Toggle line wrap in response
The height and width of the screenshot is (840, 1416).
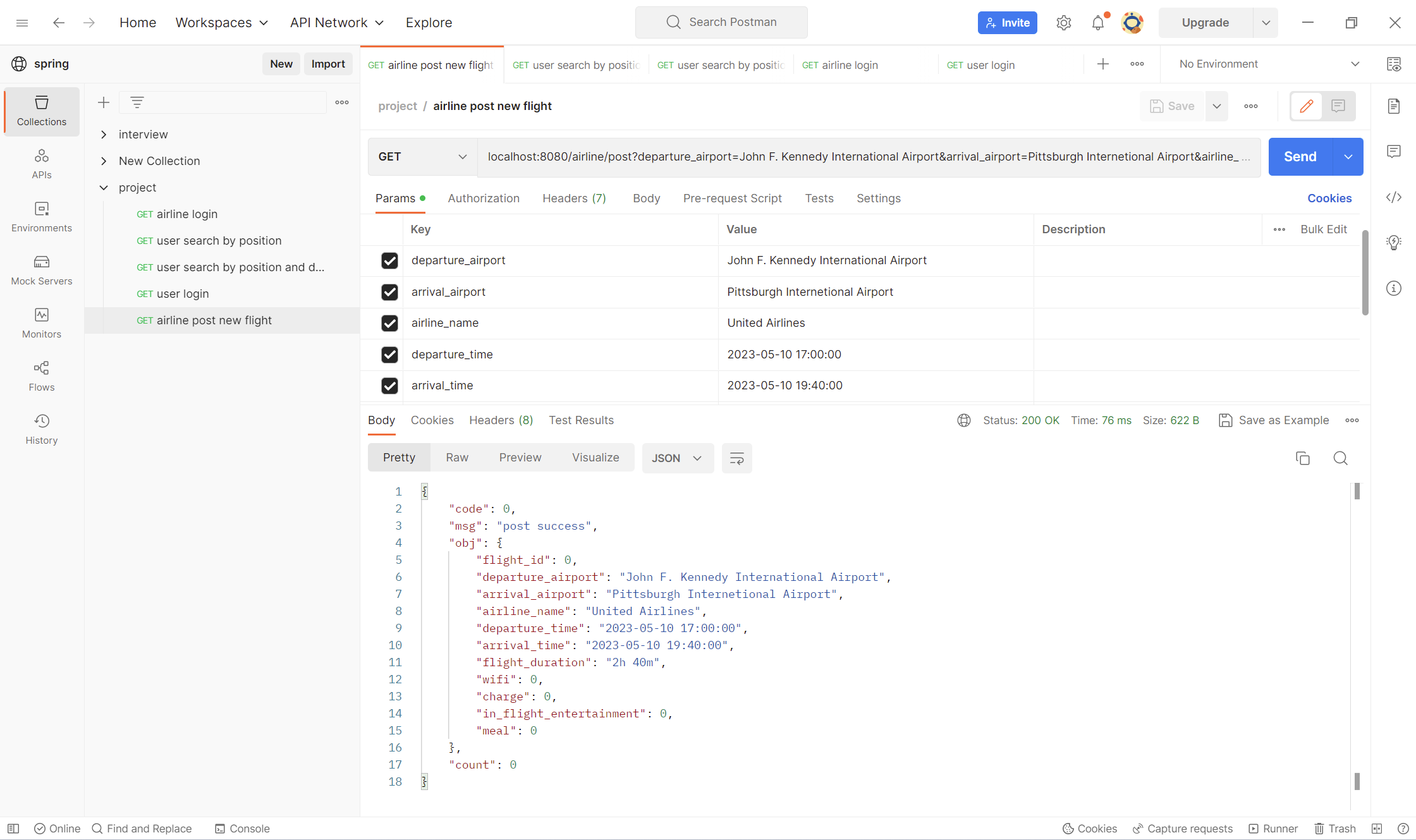(x=737, y=458)
